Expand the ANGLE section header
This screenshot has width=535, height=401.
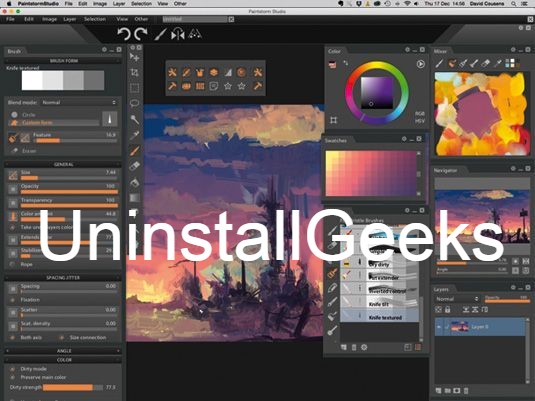click(x=63, y=351)
